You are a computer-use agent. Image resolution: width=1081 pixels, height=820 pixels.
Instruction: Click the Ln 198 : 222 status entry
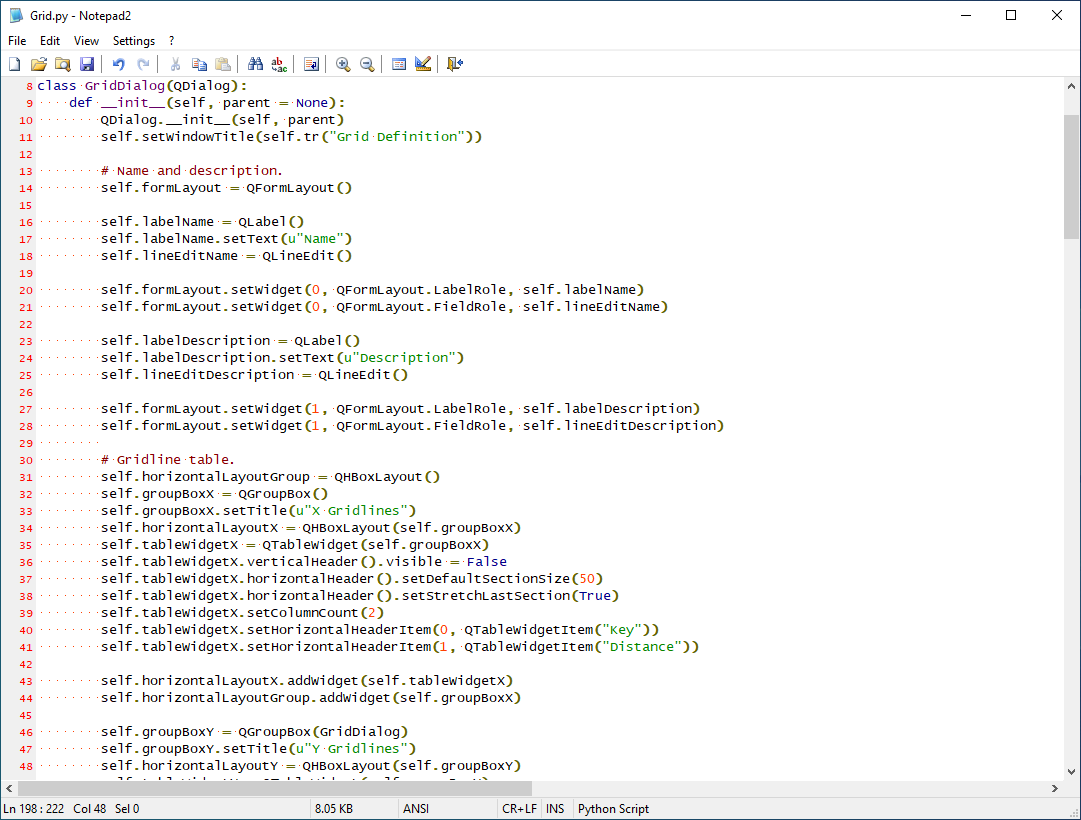[x=34, y=808]
